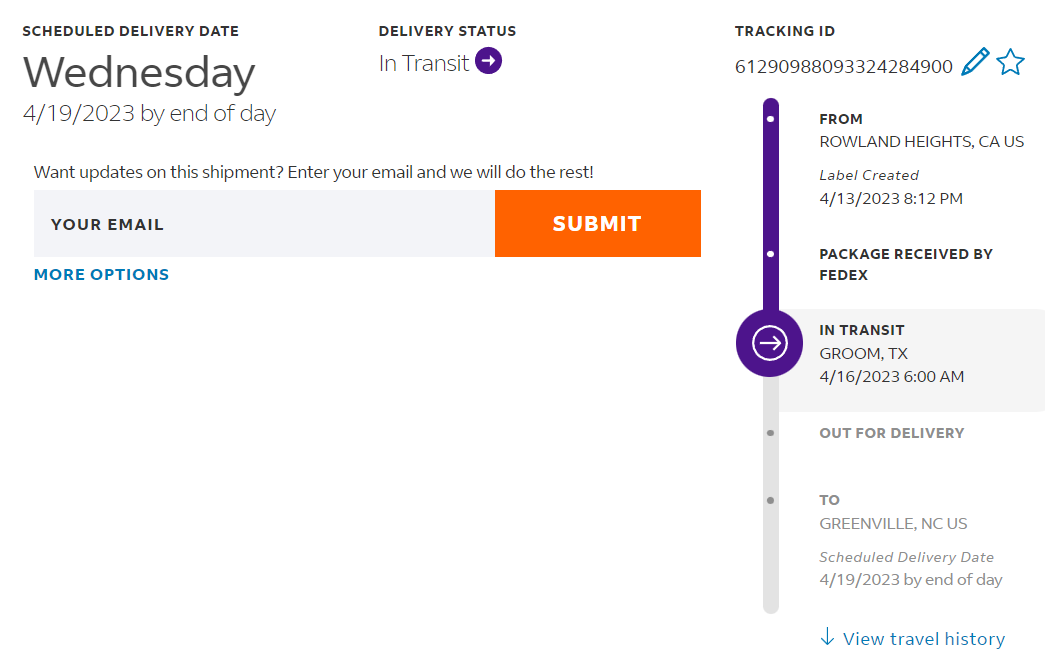This screenshot has height=665, width=1045.
Task: Click the down arrow icon beside travel history
Action: click(827, 637)
